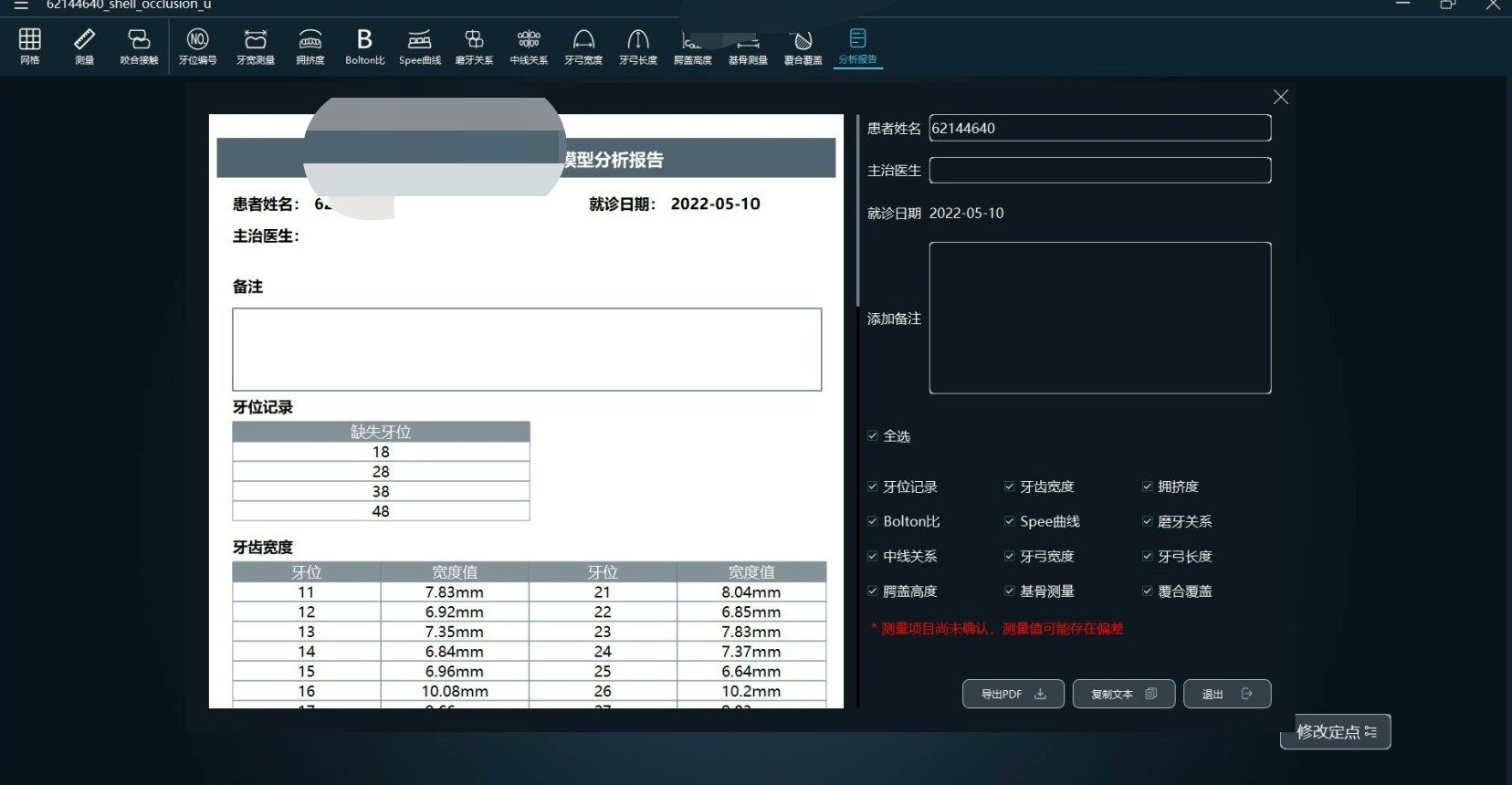The width and height of the screenshot is (1512, 785).
Task: Open the 磨牙关系 molar relation tool
Action: coord(474,45)
